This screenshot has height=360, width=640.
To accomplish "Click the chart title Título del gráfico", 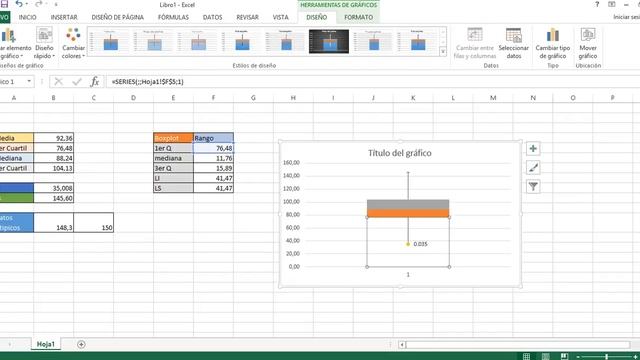I will click(x=400, y=153).
